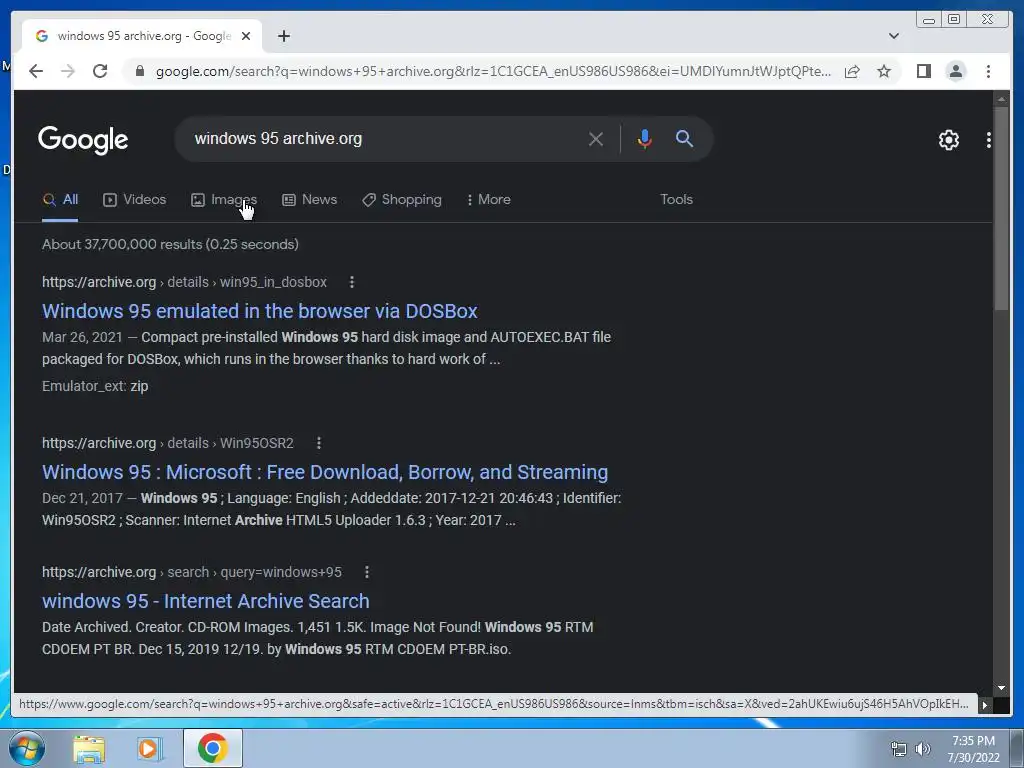Switch to the Shopping tab

click(402, 200)
